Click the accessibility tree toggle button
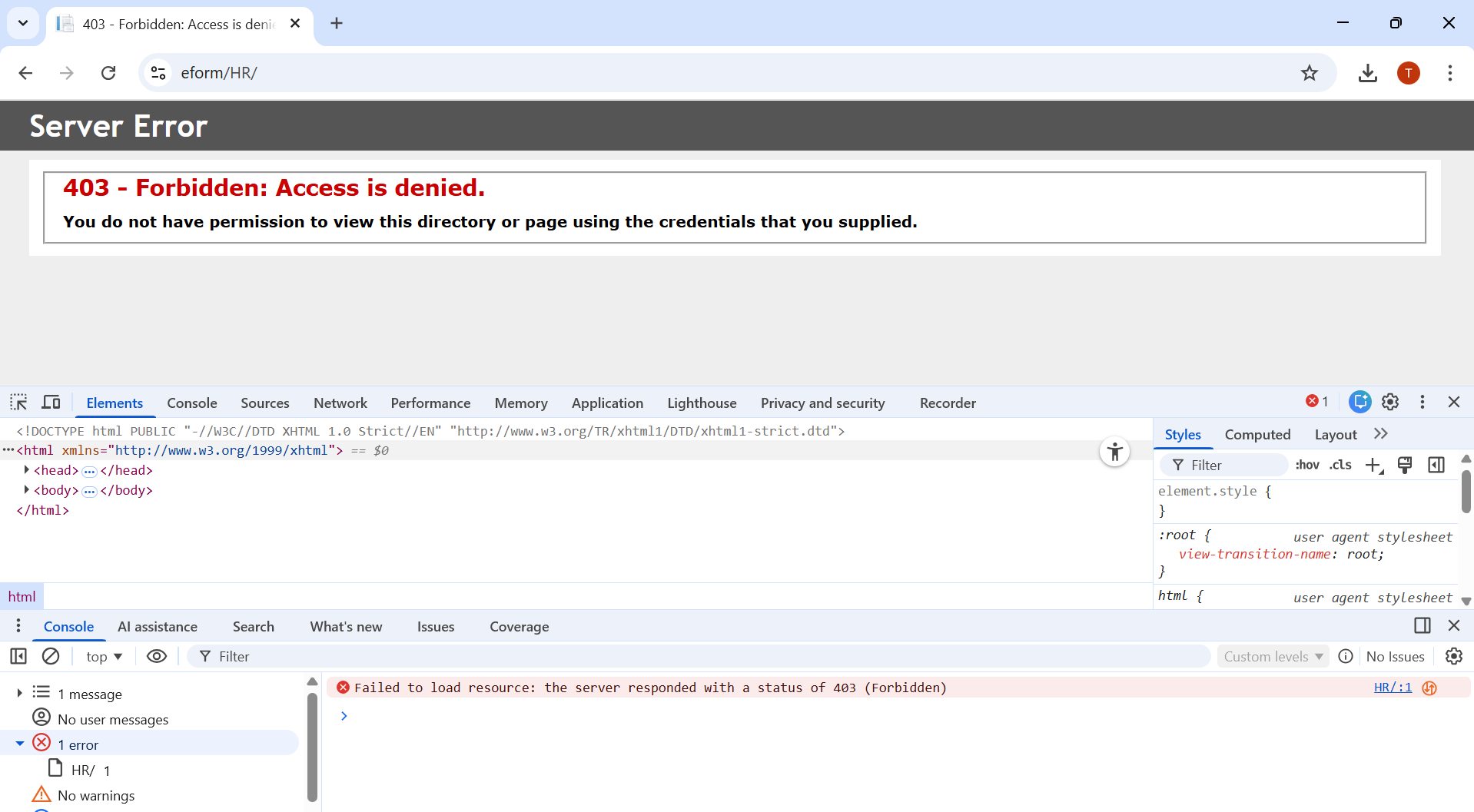 (1114, 452)
